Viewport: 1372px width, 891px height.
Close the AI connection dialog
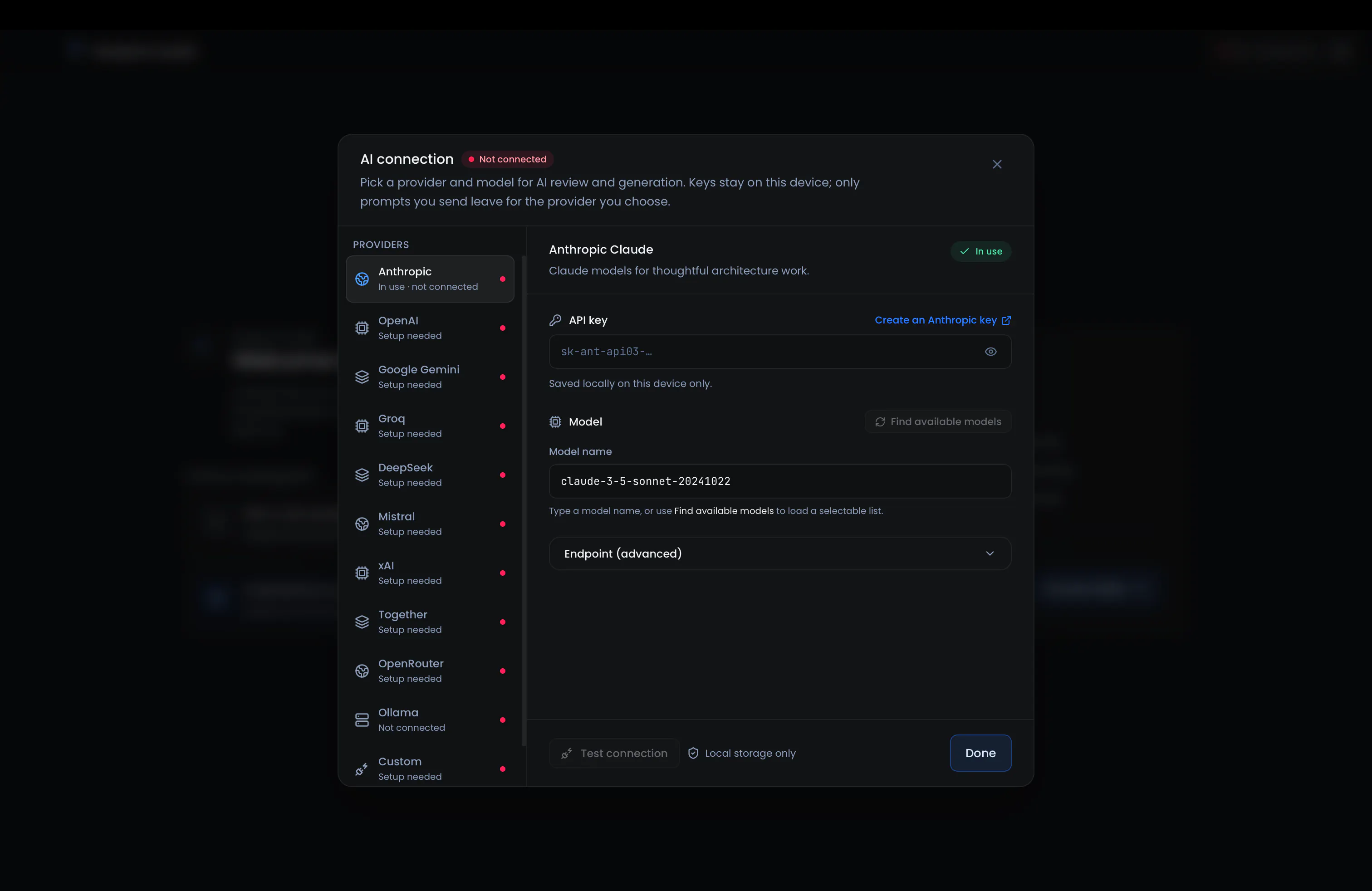[x=997, y=164]
